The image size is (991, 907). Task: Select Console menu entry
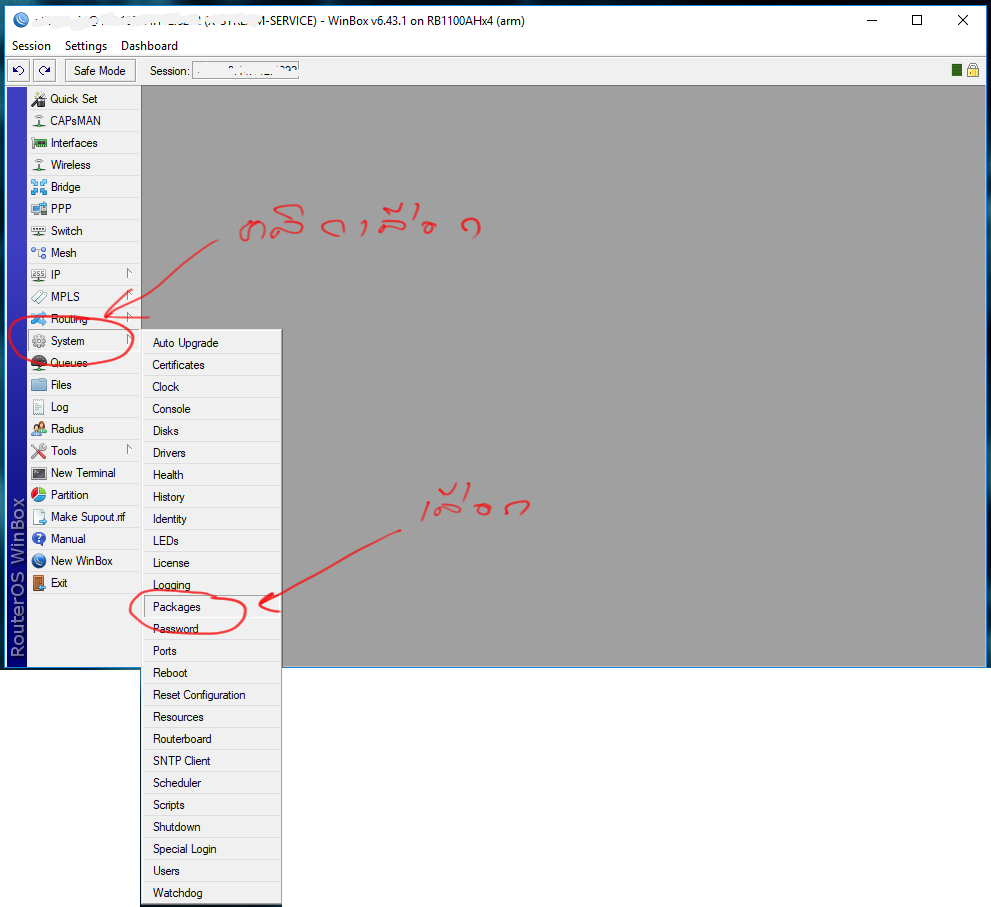(x=212, y=409)
